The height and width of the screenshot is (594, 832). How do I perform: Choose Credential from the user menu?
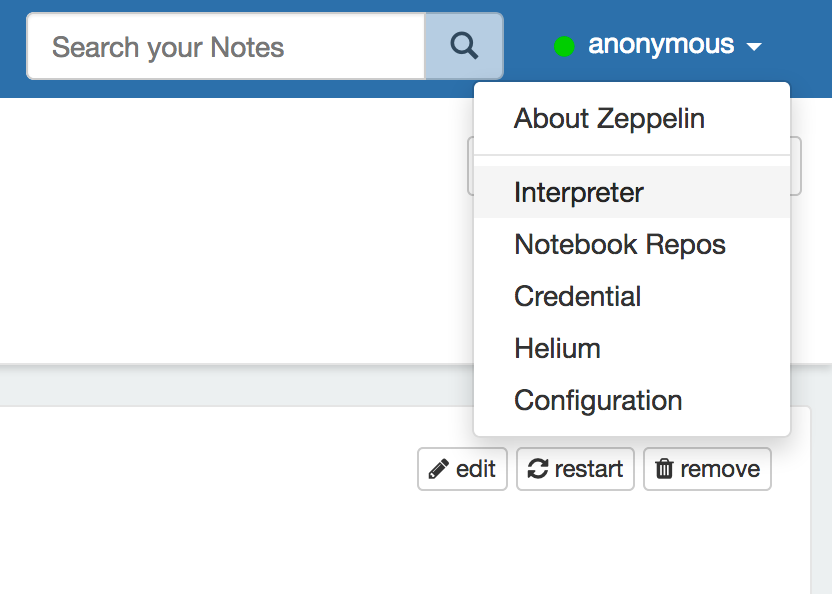click(x=578, y=297)
